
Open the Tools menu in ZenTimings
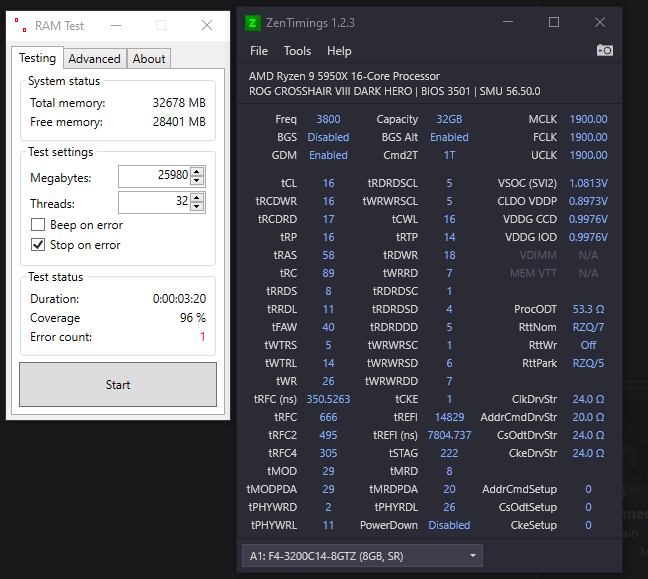(x=297, y=51)
